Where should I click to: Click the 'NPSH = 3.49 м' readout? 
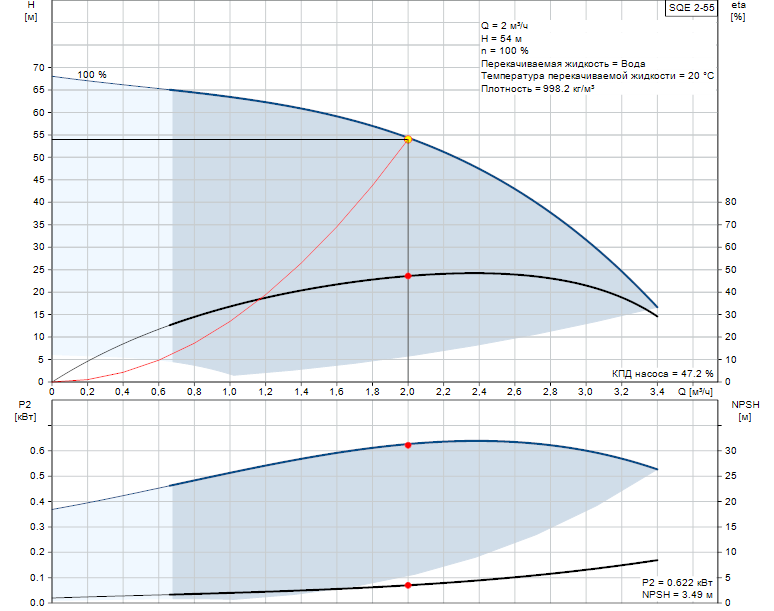tap(677, 595)
